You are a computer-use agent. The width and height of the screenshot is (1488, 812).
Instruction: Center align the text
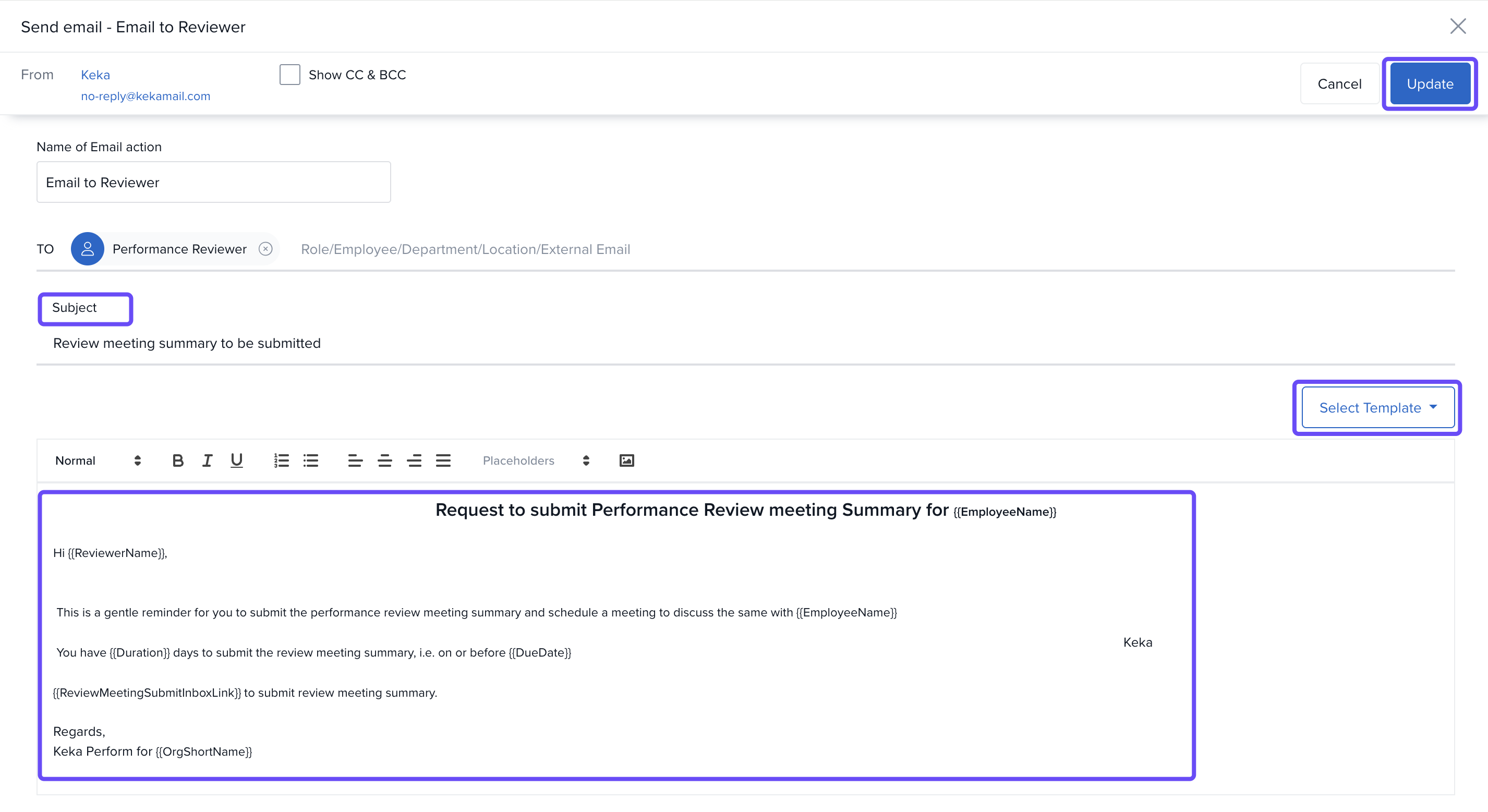coord(385,460)
